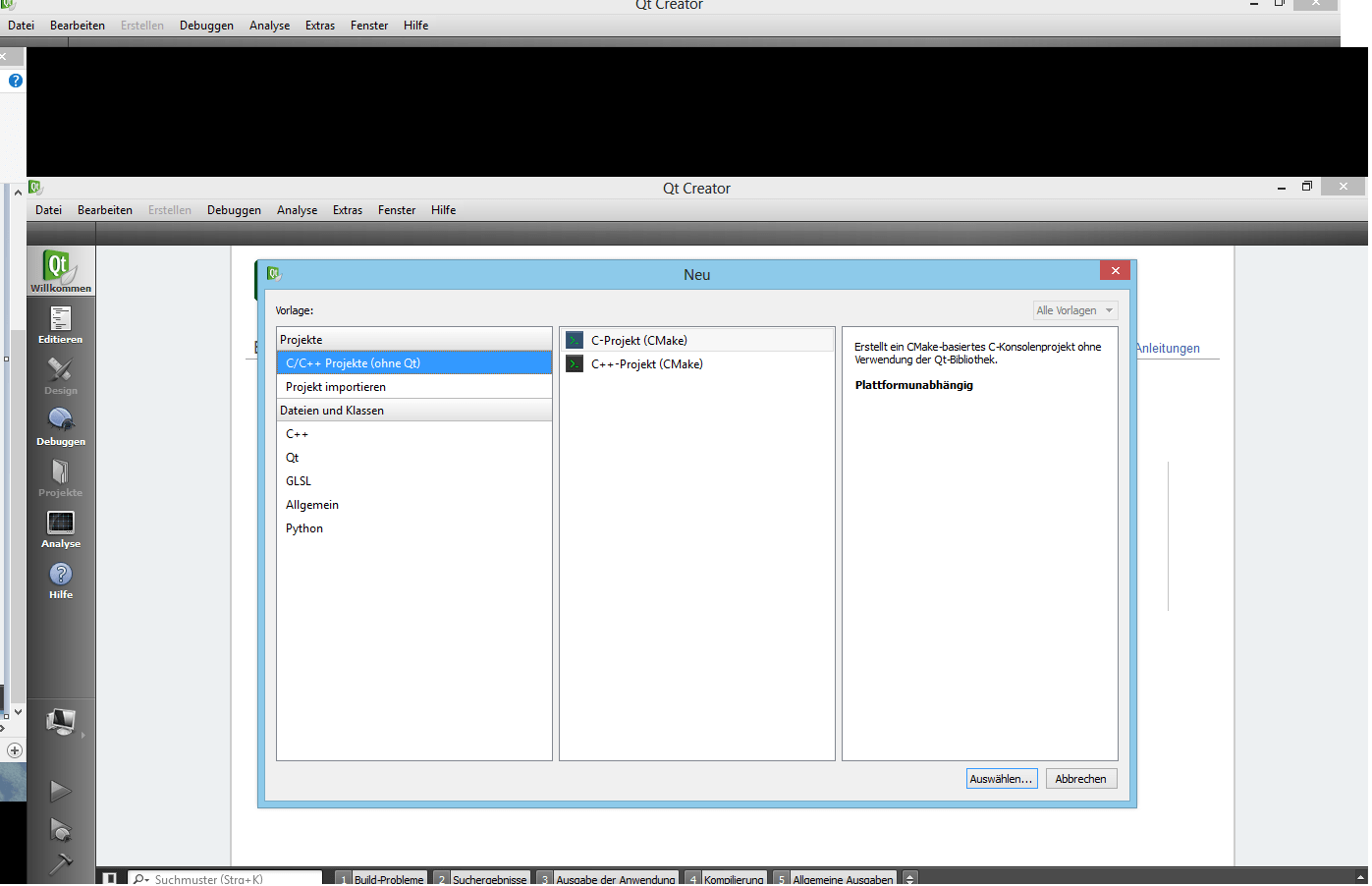Open the Build-Probleme output tab
The width and height of the screenshot is (1372, 886).
381,879
